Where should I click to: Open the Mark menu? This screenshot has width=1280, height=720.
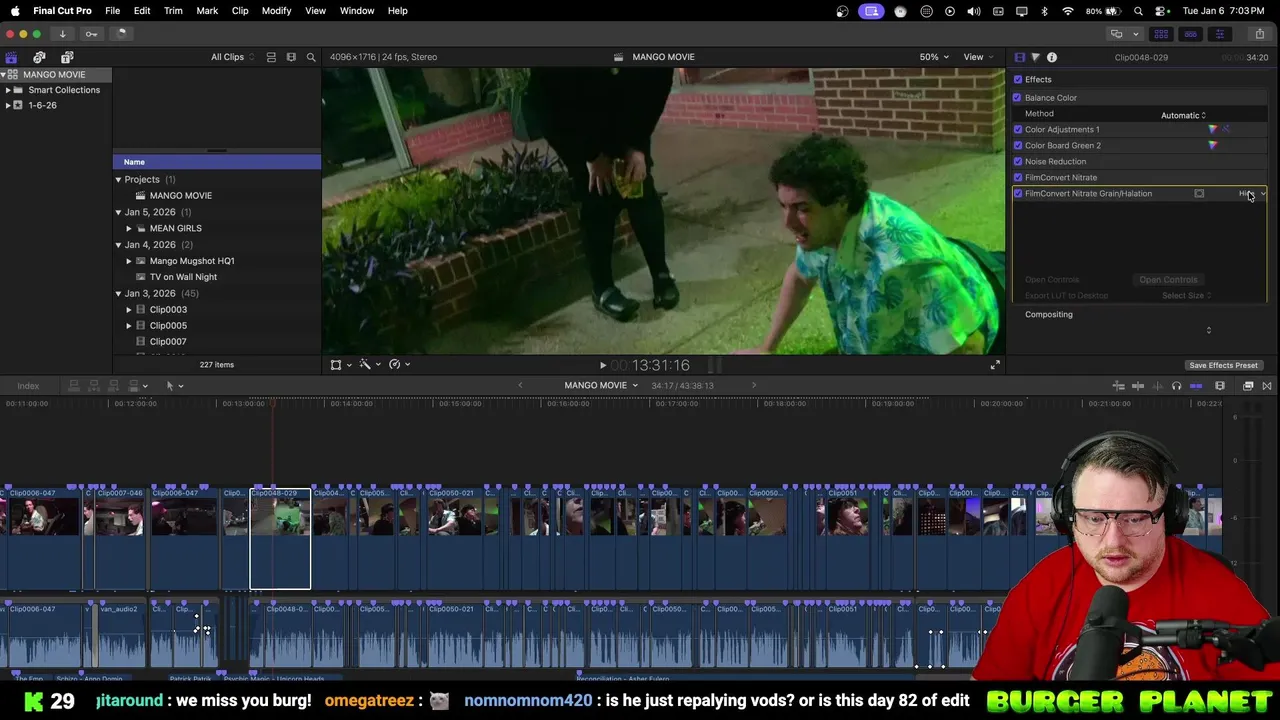coord(207,11)
